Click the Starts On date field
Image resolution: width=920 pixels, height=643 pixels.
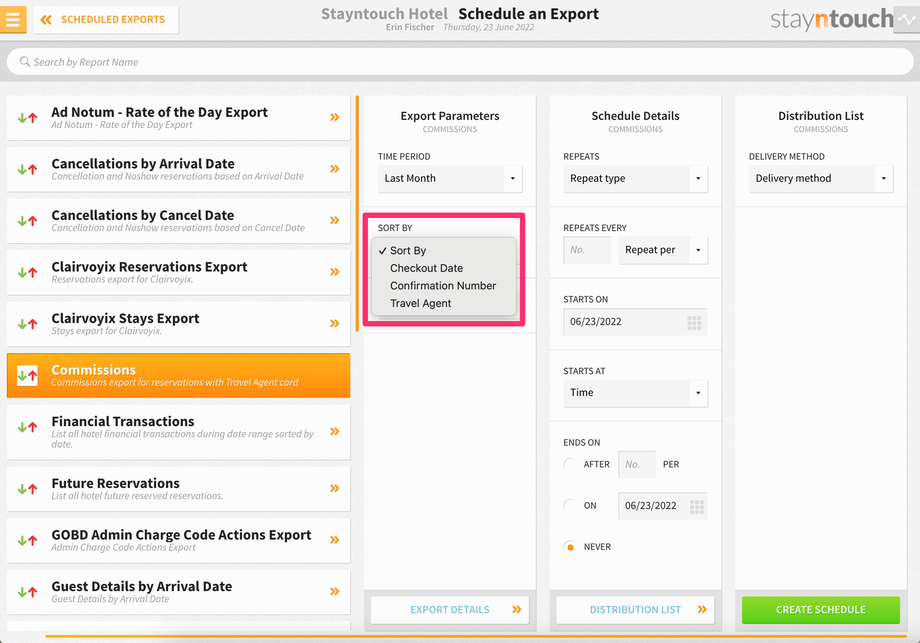pyautogui.click(x=635, y=322)
